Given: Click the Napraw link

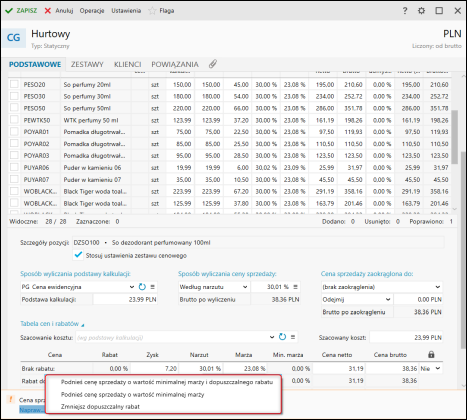Looking at the screenshot, I should (x=31, y=410).
